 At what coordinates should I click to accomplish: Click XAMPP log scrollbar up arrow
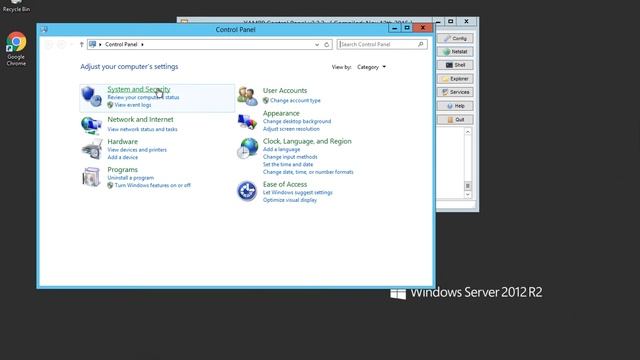[468, 132]
